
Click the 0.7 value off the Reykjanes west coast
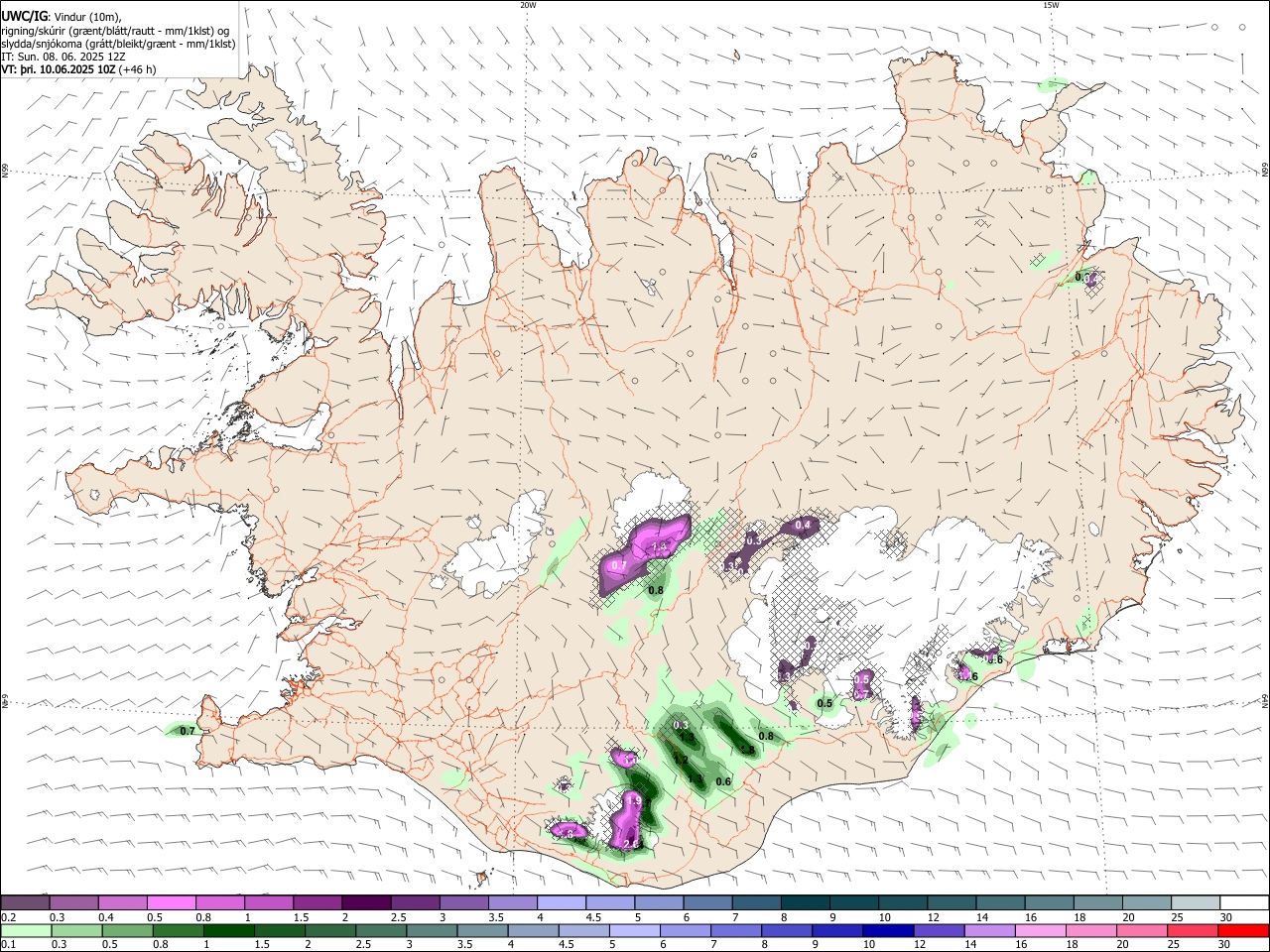[188, 731]
